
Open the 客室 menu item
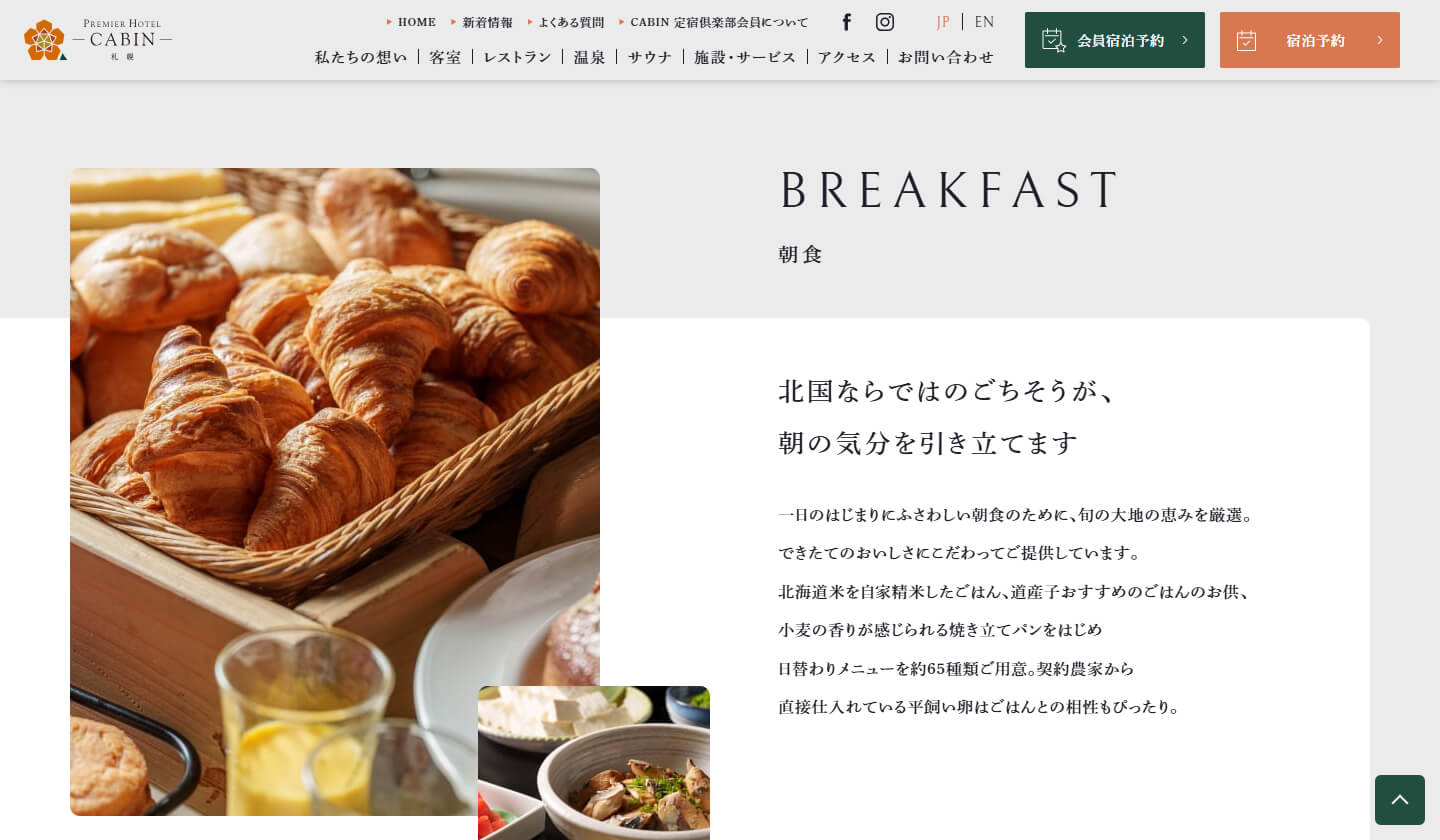(445, 57)
